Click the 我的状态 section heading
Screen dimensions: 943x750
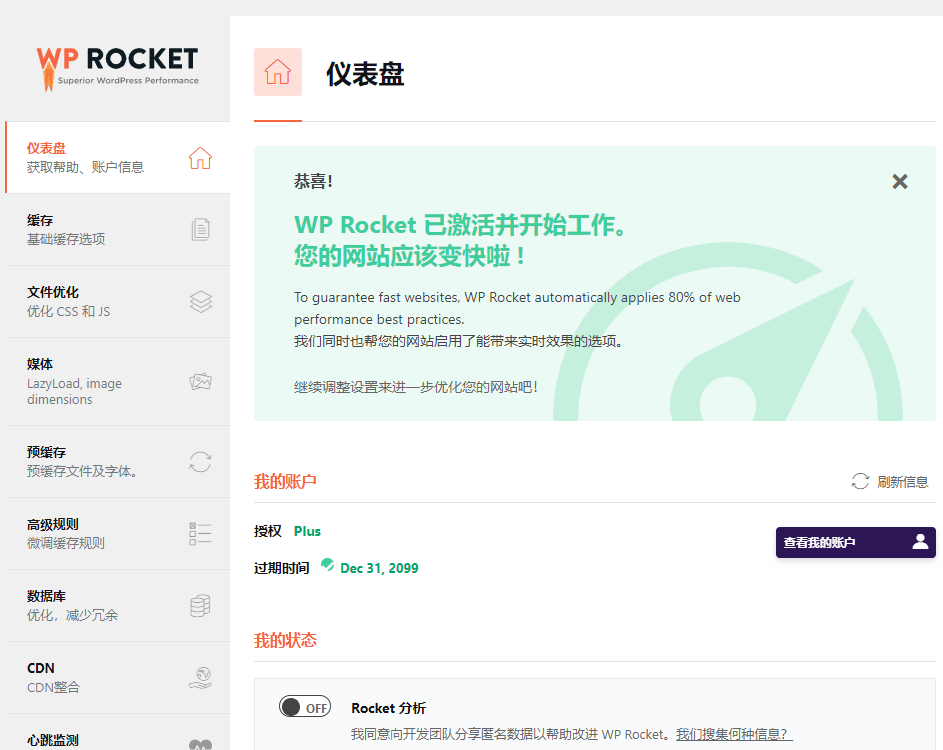point(285,641)
